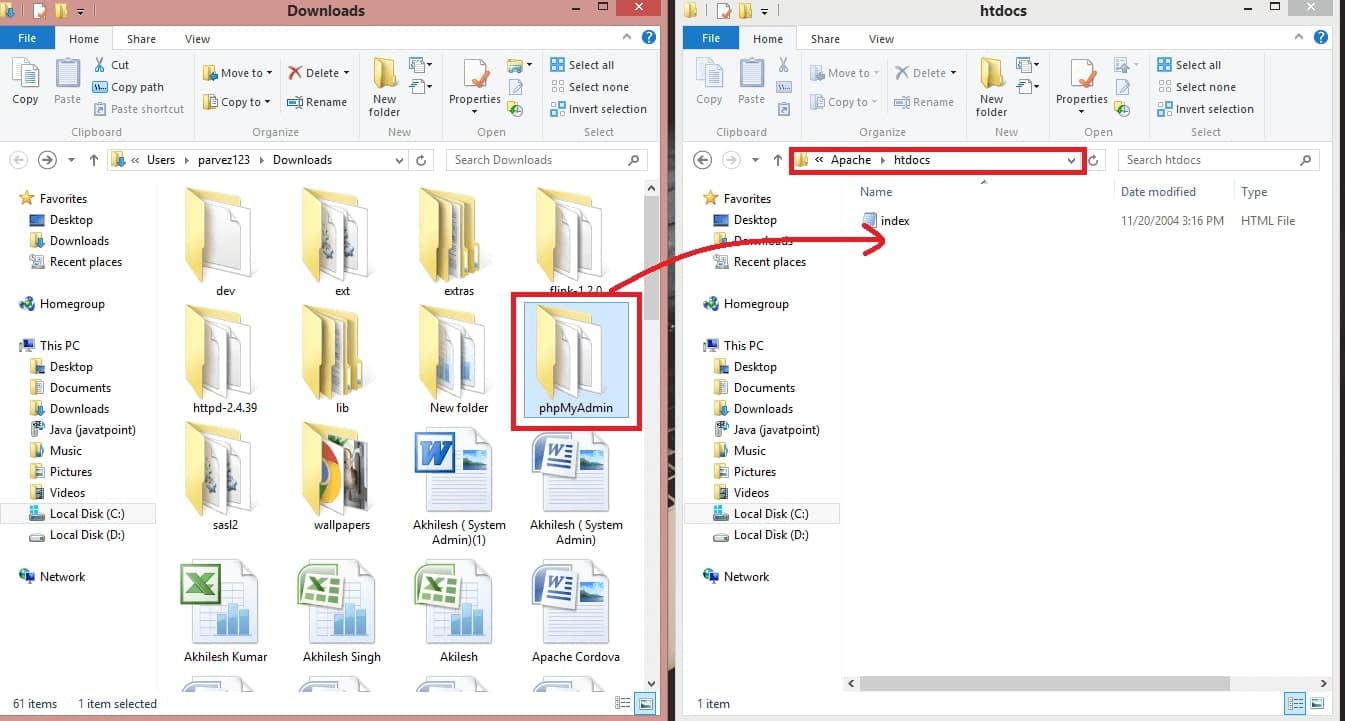
Task: Click New folder in the htdocs window ribbon
Action: click(992, 87)
